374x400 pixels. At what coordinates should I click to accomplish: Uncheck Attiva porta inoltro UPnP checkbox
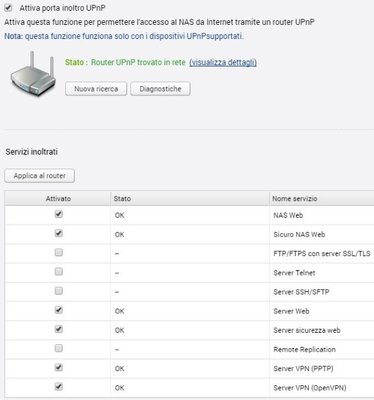9,8
